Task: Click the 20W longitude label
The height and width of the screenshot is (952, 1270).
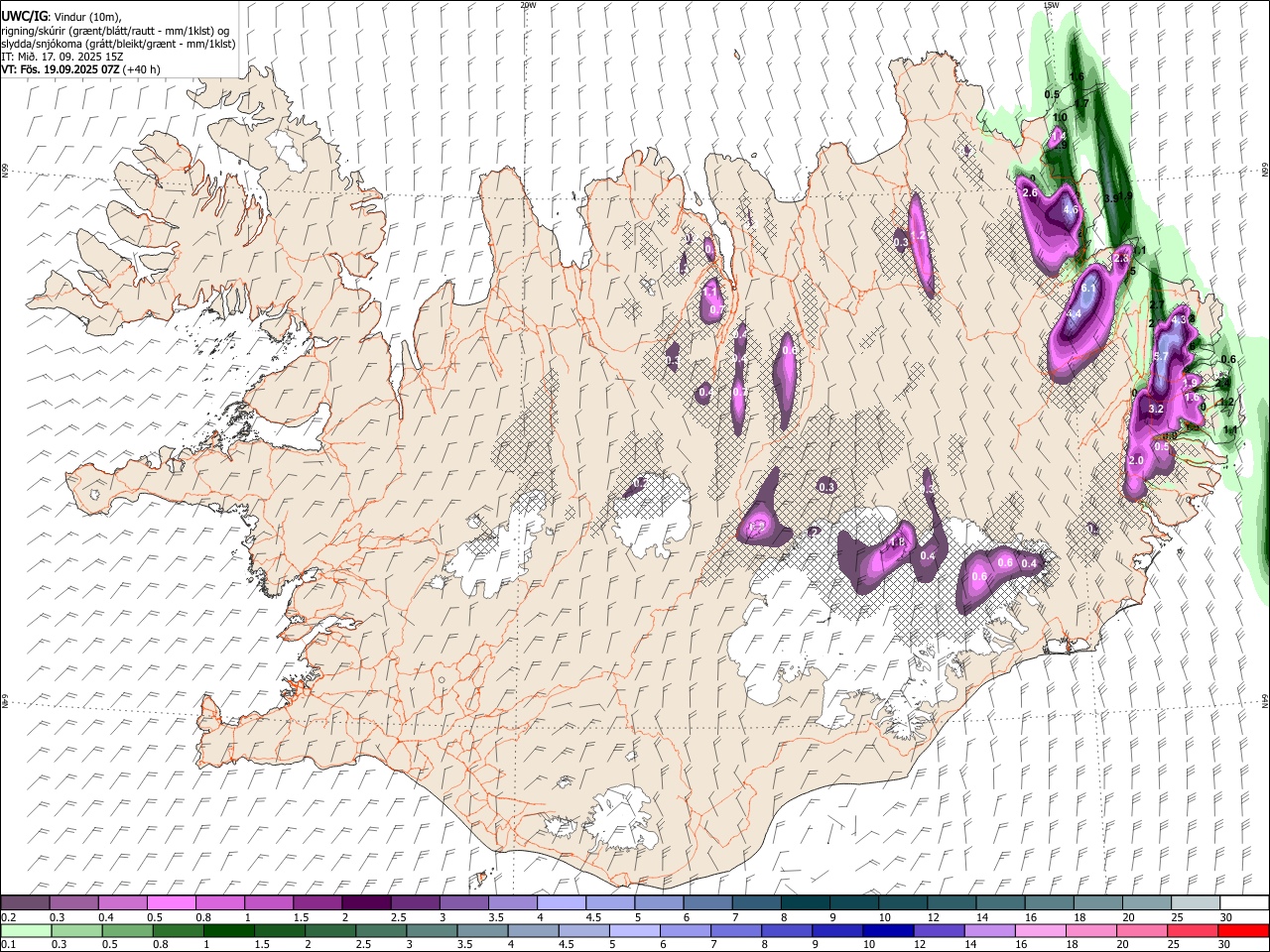Action: (x=528, y=5)
